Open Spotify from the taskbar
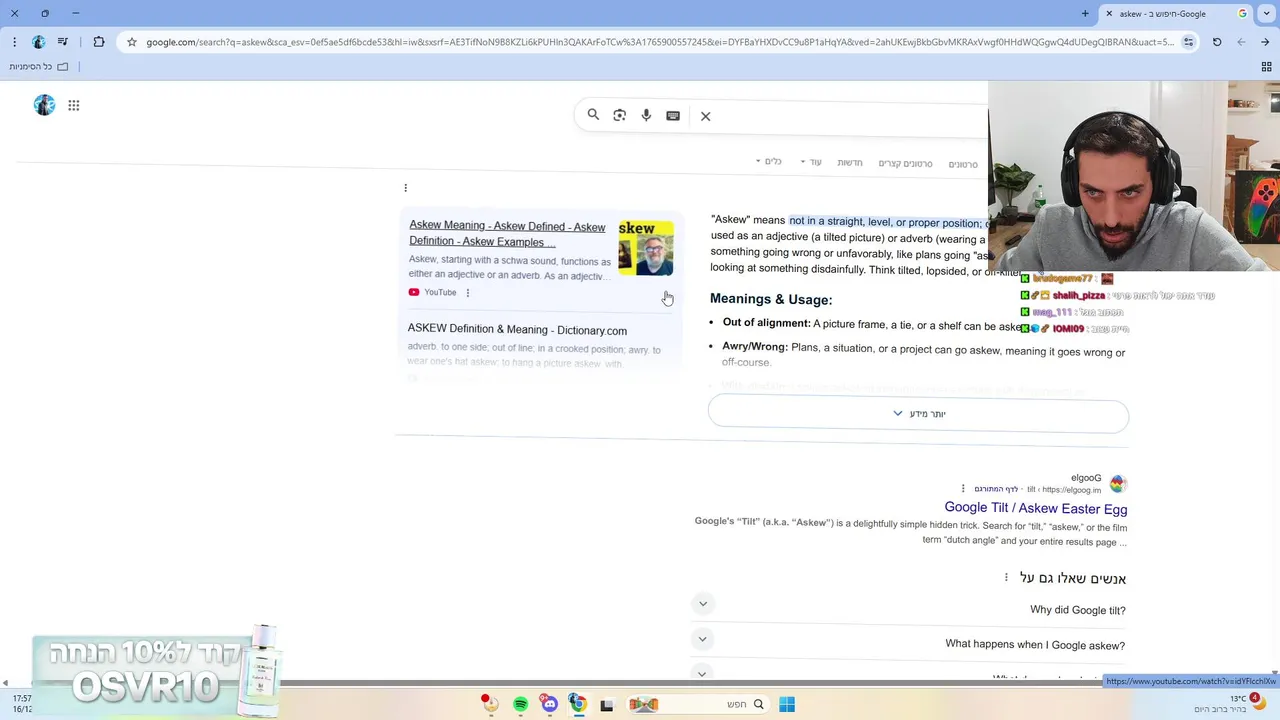Image resolution: width=1280 pixels, height=720 pixels. pos(521,705)
